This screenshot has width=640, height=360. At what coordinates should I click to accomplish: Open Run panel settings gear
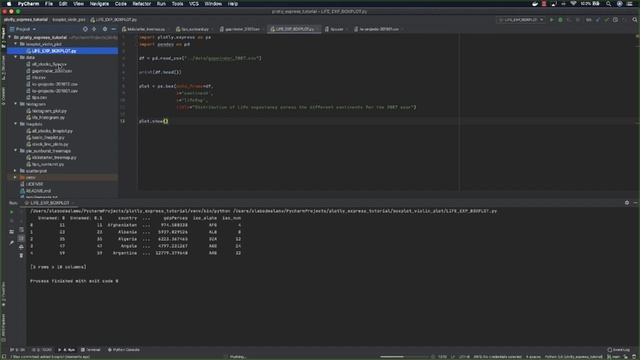coord(627,202)
